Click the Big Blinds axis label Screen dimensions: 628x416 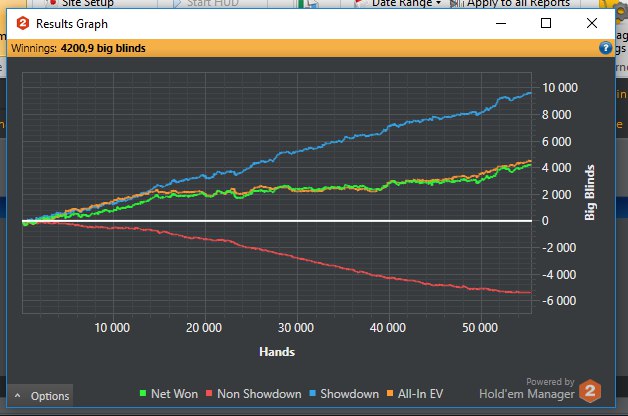coord(590,193)
